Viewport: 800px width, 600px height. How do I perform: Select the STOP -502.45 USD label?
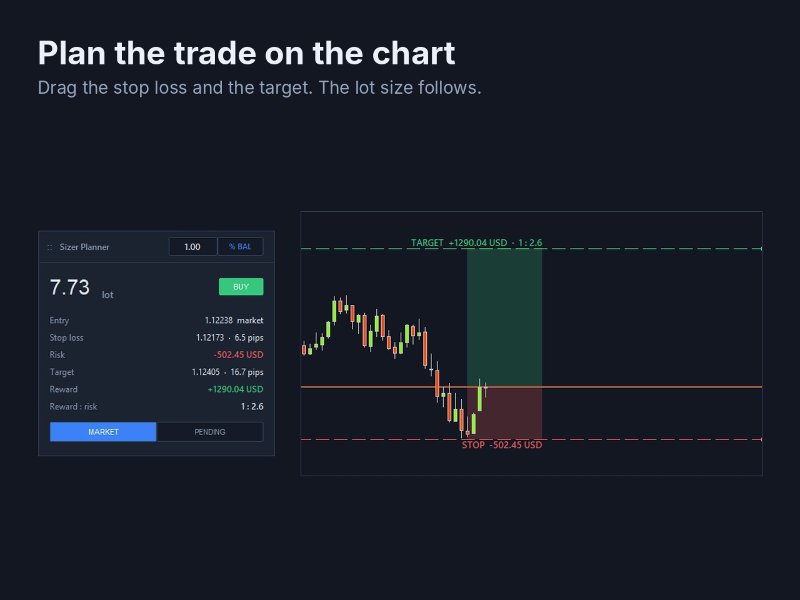[502, 445]
